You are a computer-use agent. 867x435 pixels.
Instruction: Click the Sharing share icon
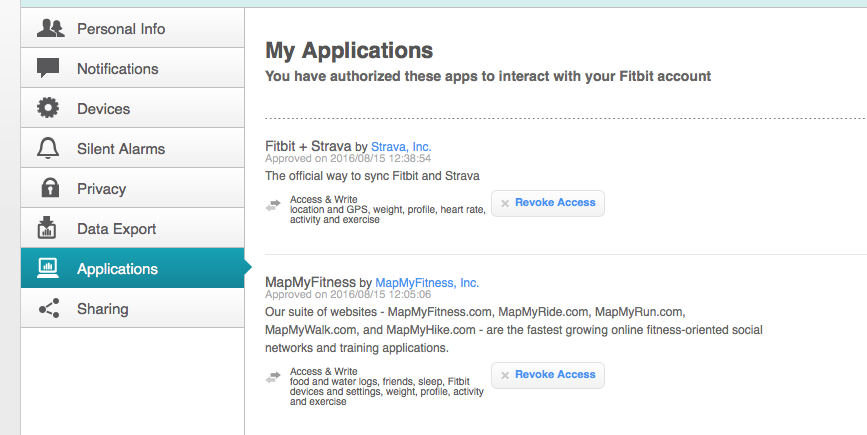(48, 309)
